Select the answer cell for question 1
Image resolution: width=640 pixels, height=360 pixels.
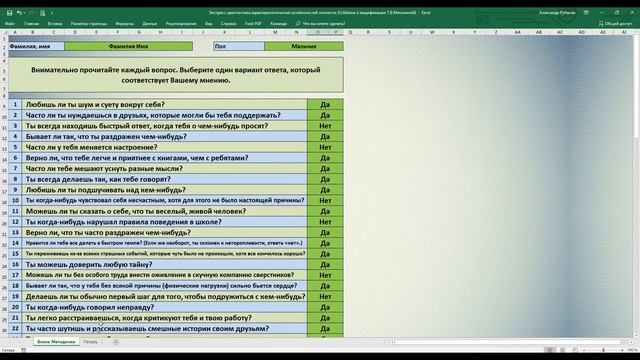325,104
